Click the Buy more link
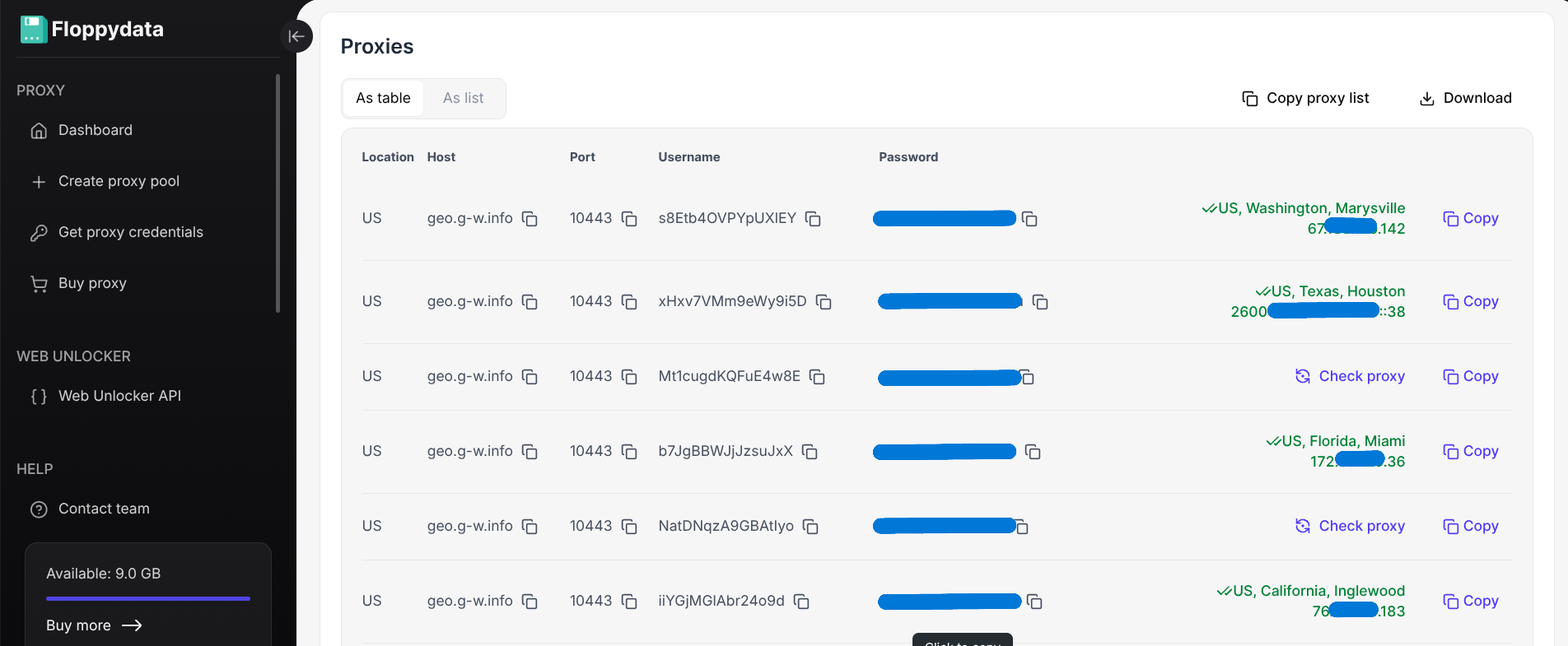 [94, 625]
